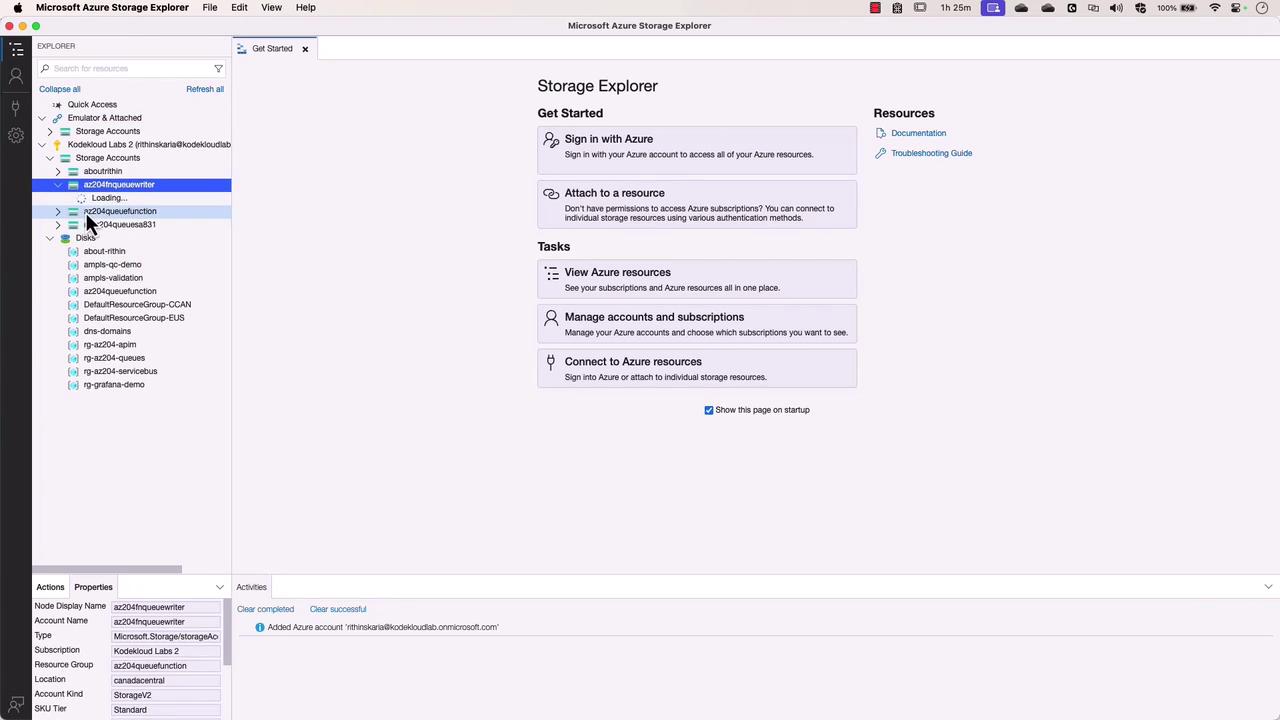Open the Wi-Fi status menu
1280x720 pixels.
1214,8
